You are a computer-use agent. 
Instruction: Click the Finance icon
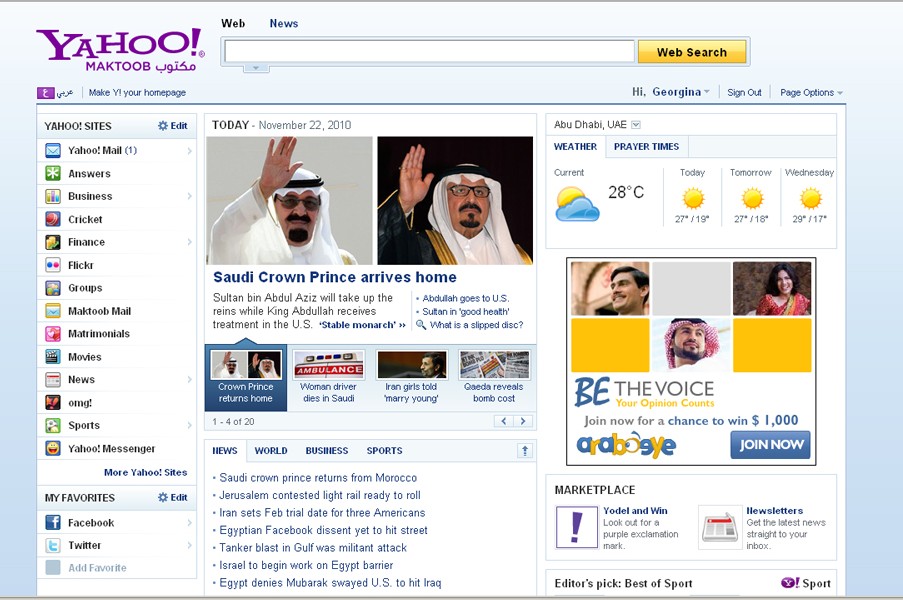[x=53, y=242]
